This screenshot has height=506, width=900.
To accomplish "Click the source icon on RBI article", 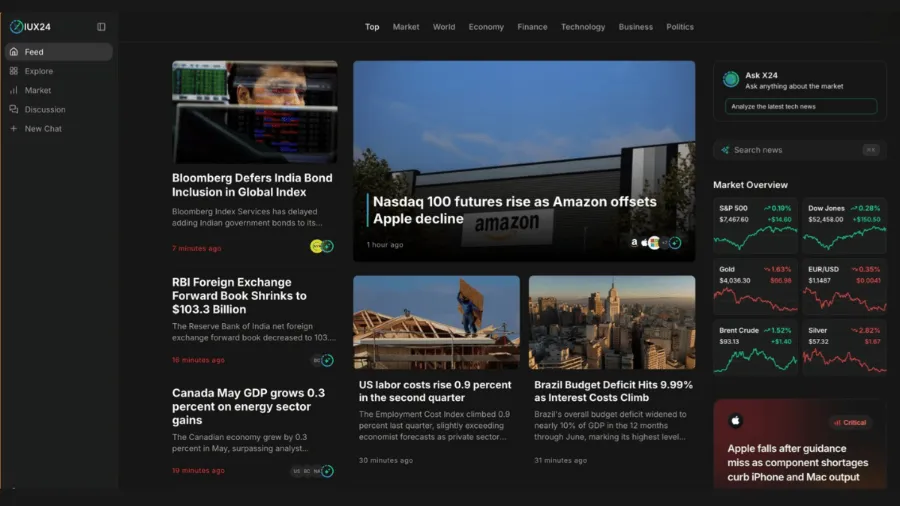I will [x=327, y=360].
